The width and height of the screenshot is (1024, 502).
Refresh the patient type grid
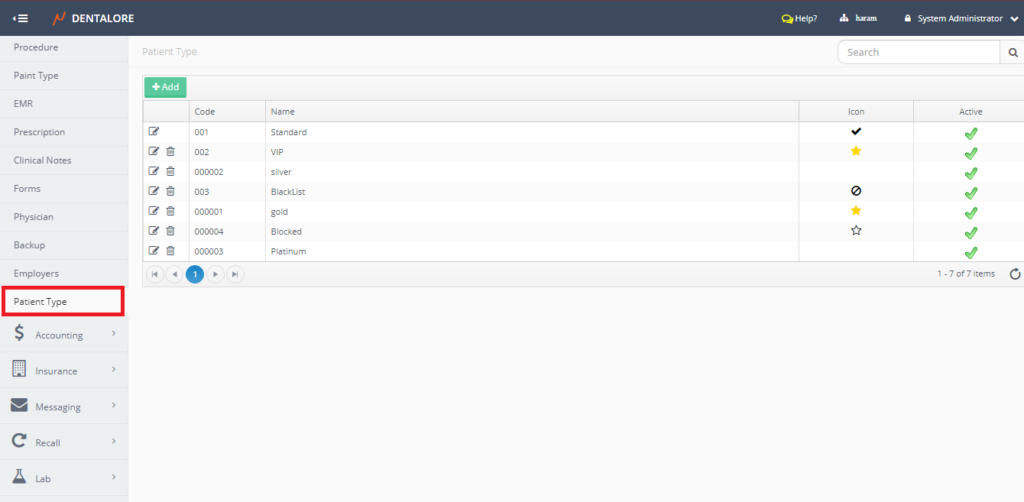click(x=1015, y=274)
